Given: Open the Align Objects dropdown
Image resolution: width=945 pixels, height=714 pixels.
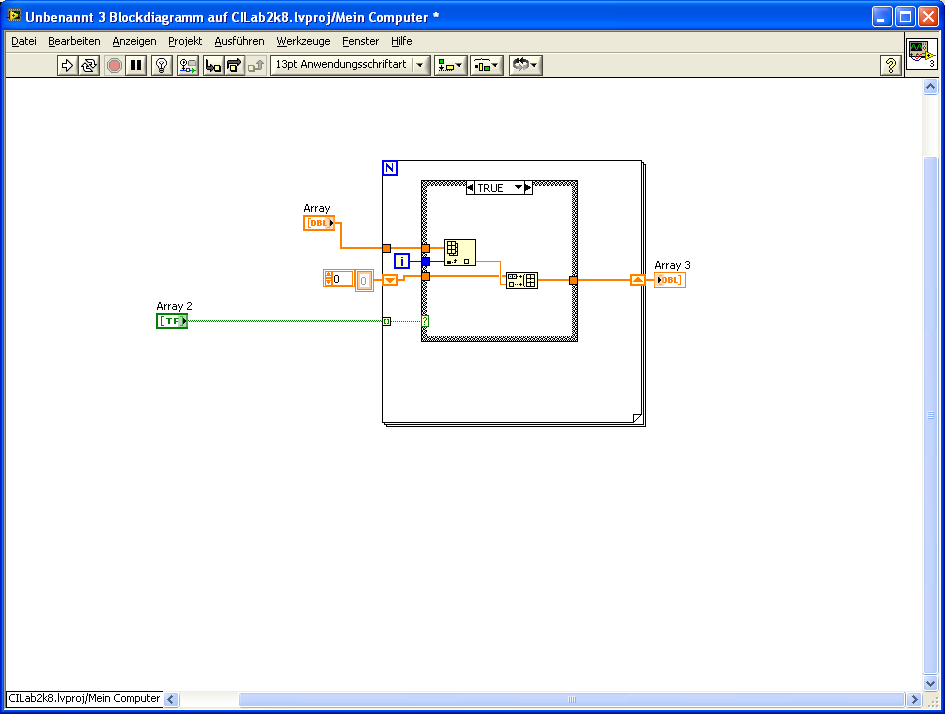Looking at the screenshot, I should pos(450,65).
